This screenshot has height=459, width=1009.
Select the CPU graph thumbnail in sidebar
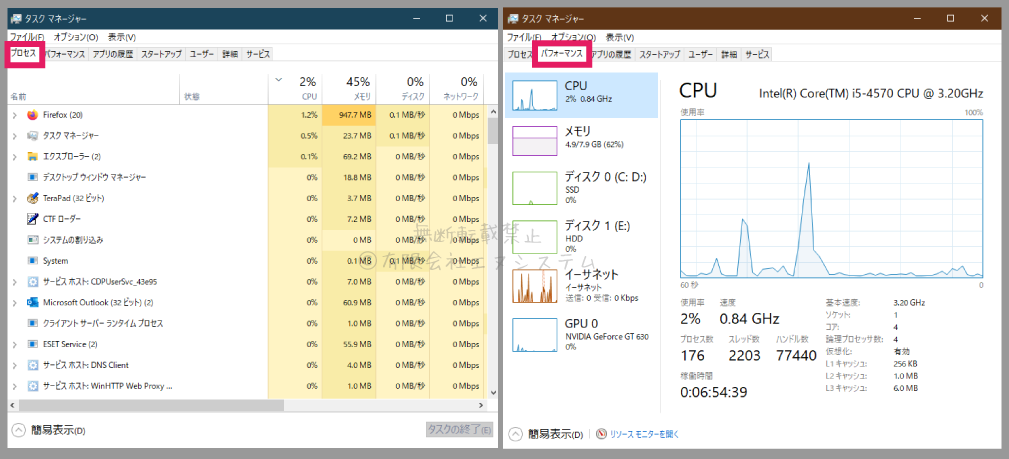pos(535,95)
